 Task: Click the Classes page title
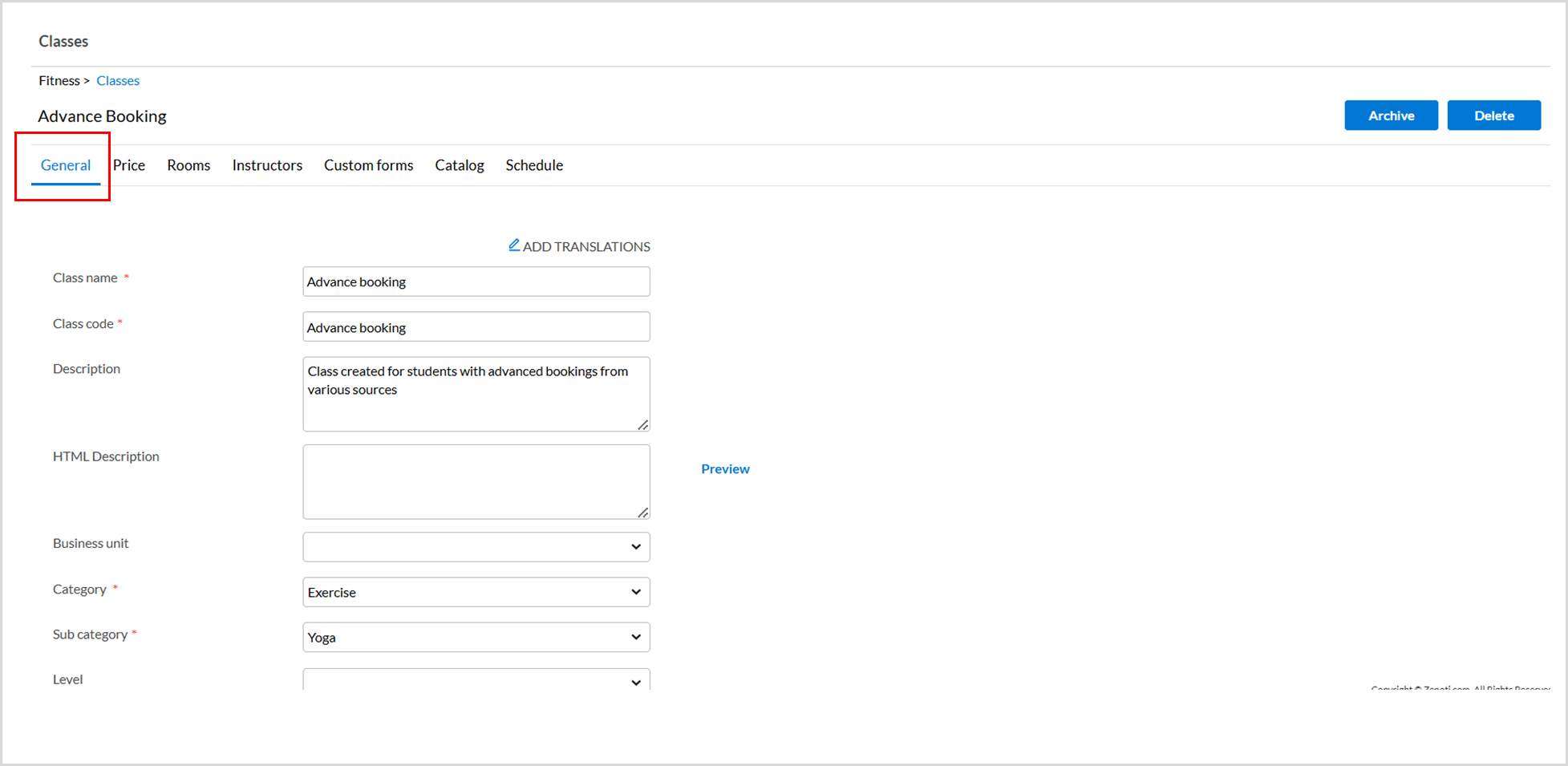(x=63, y=41)
